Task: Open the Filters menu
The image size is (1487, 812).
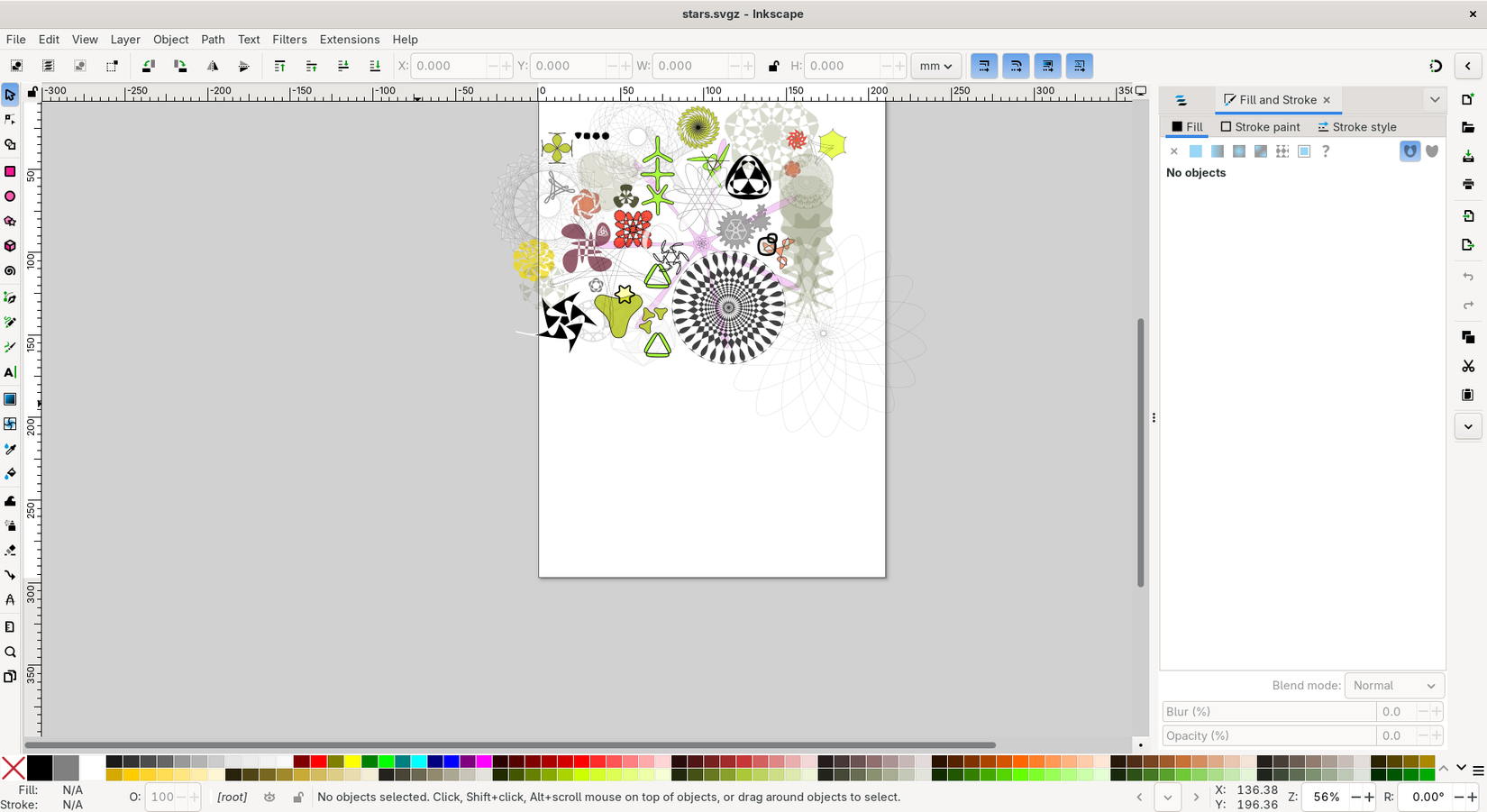Action: pos(289,39)
